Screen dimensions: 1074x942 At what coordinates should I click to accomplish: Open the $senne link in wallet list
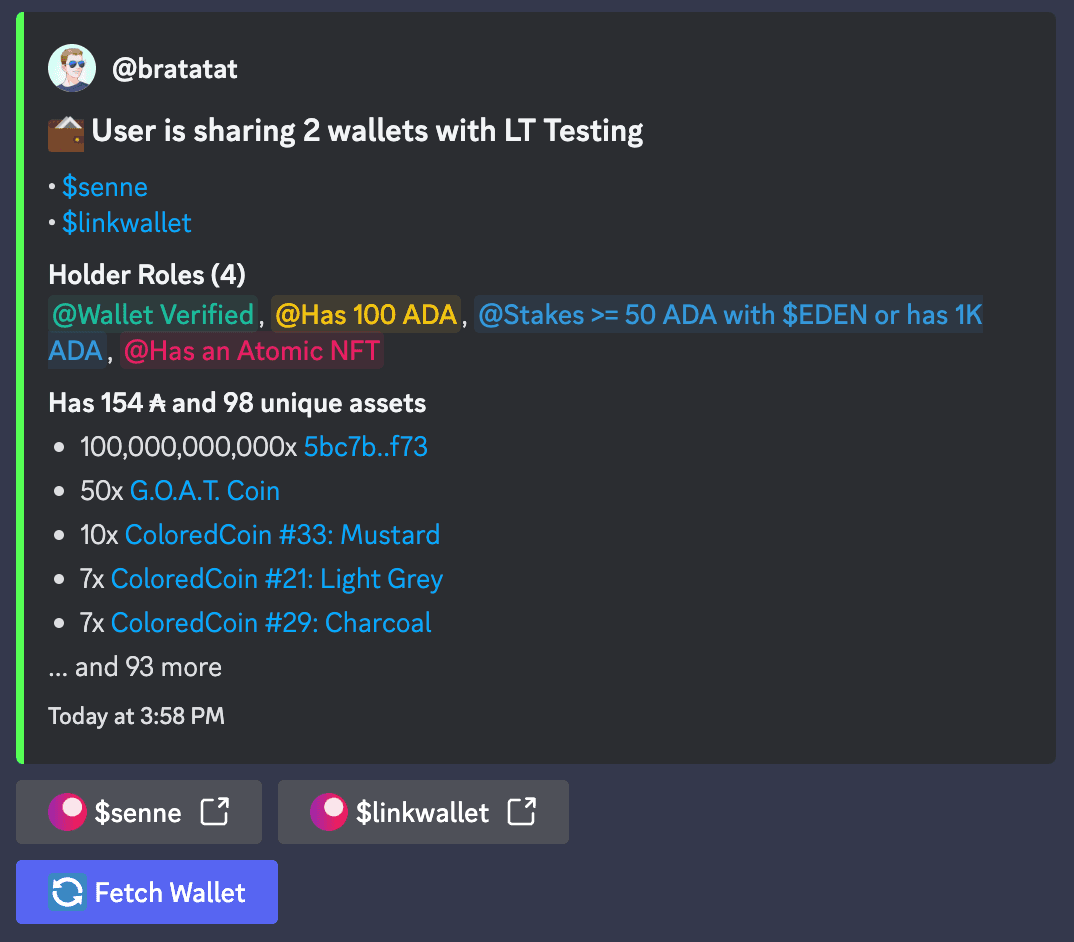[105, 187]
